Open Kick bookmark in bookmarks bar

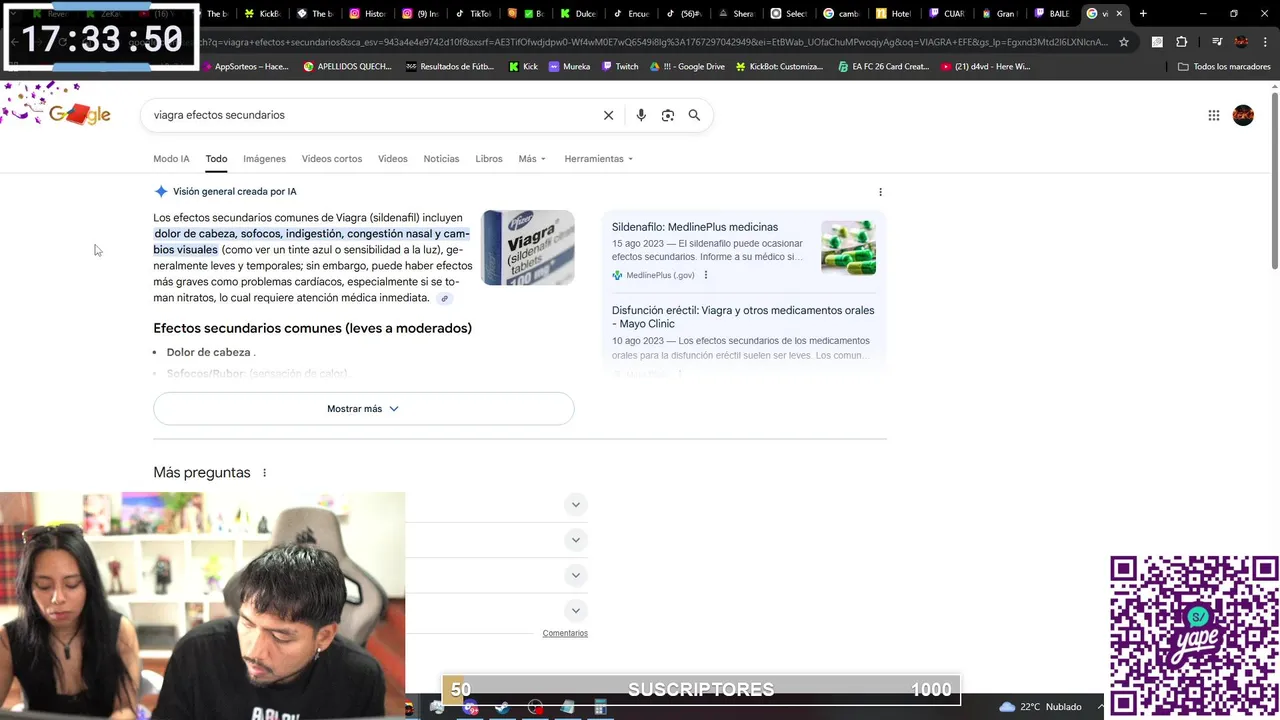(523, 66)
